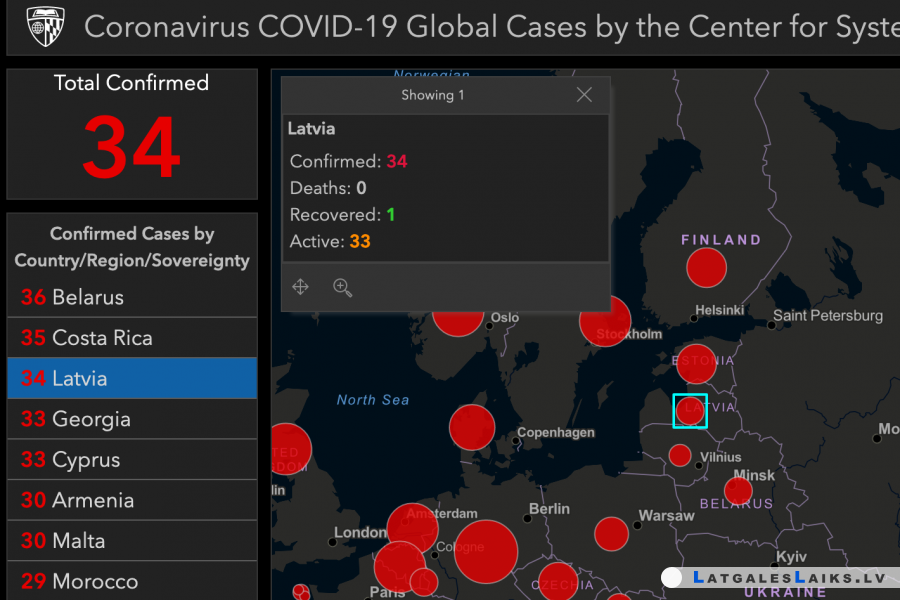The image size is (900, 600).
Task: Click the Johns Hopkins shield logo
Action: coord(45,26)
